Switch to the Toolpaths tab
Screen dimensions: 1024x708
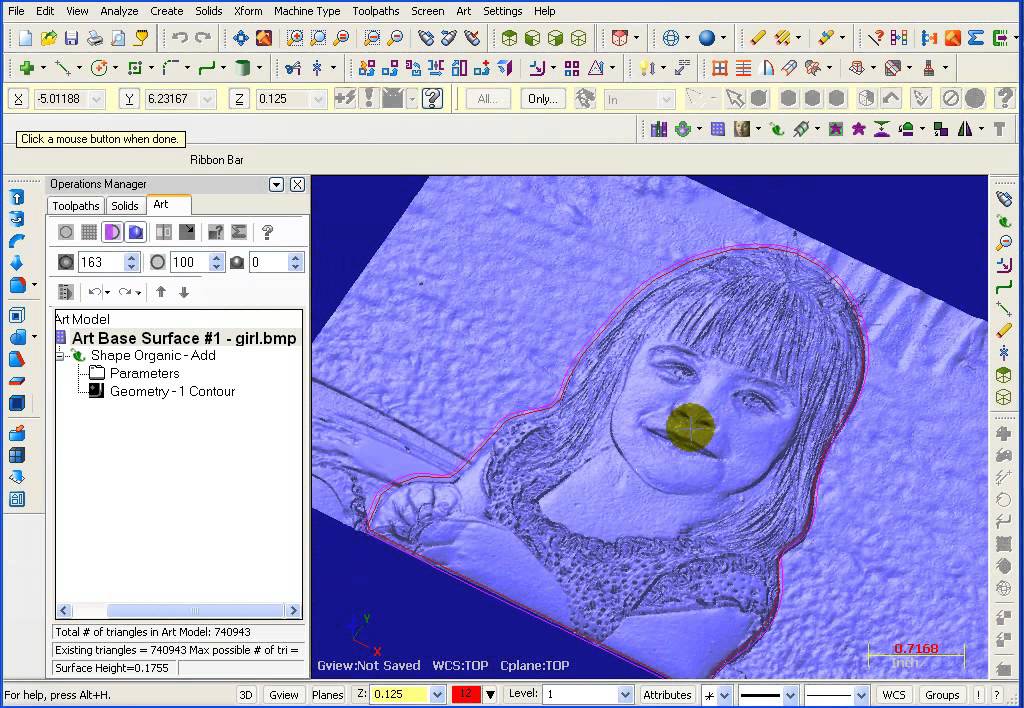[x=75, y=205]
